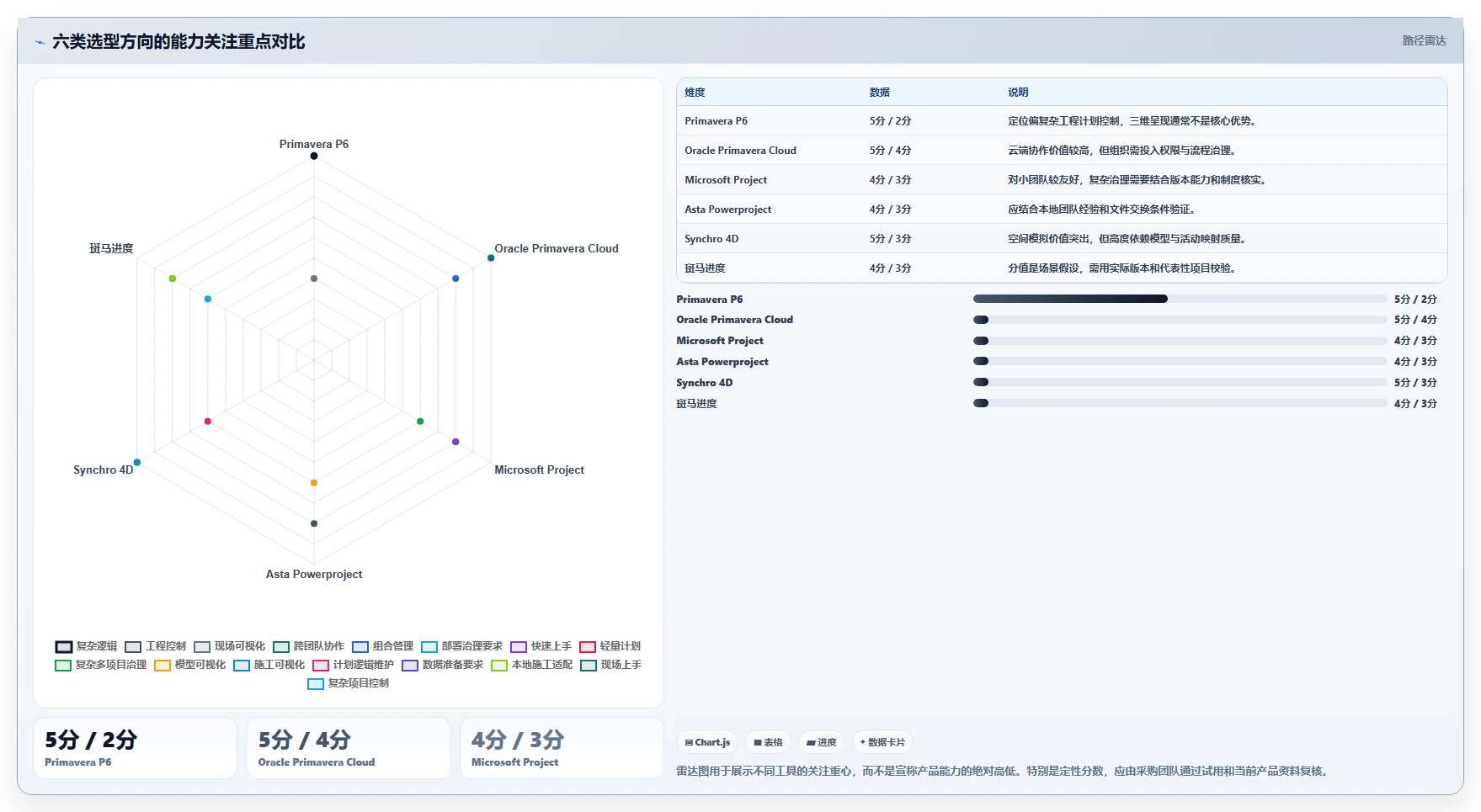Viewport: 1481px width, 812px height.
Task: Click the 数据卡片 chip
Action: click(882, 742)
